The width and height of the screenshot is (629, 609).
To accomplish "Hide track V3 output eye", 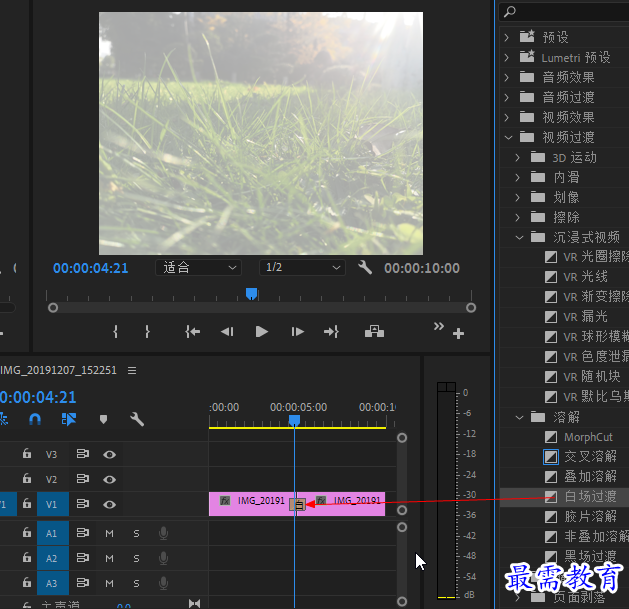I will [109, 455].
